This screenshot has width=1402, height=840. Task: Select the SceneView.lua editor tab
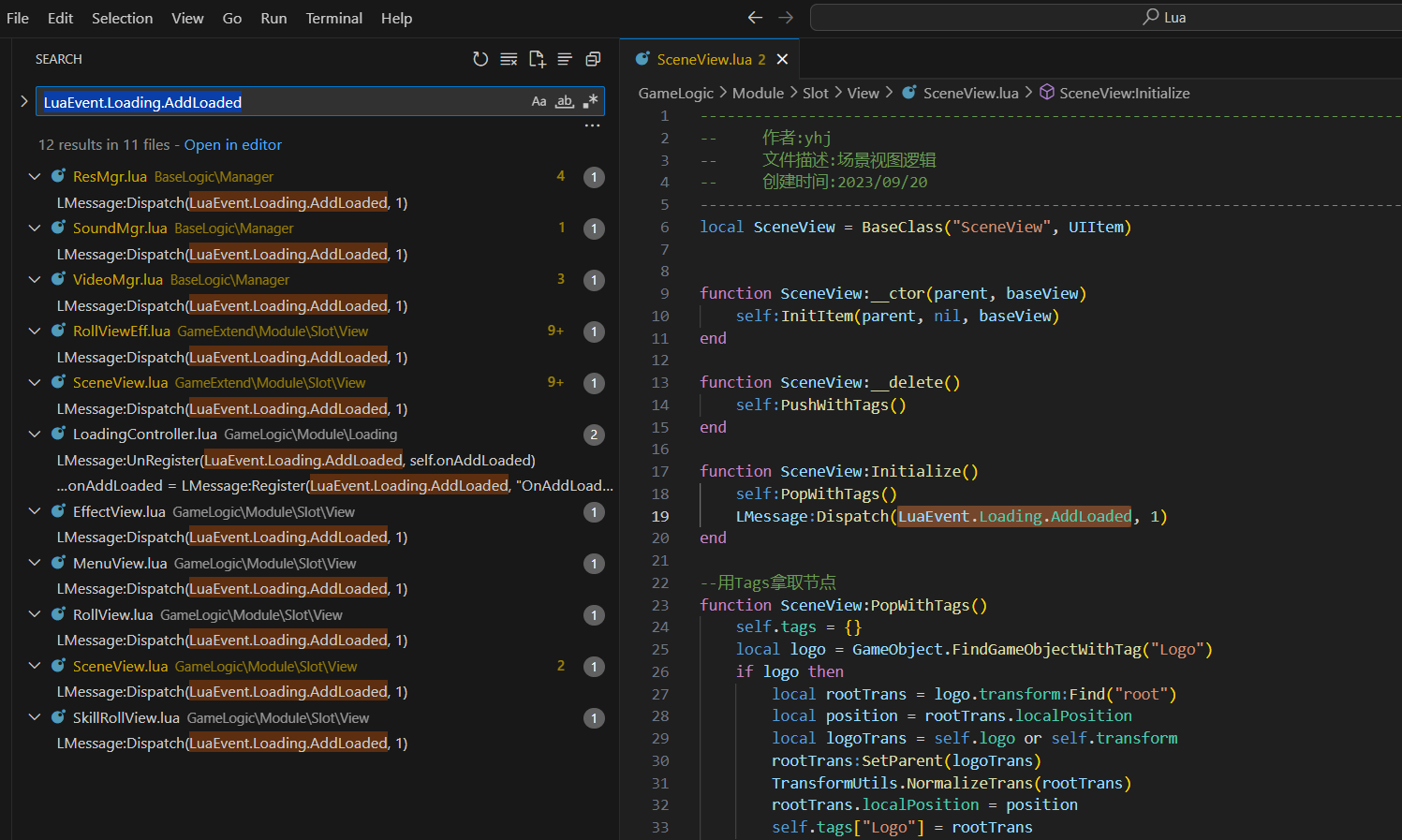pyautogui.click(x=711, y=59)
